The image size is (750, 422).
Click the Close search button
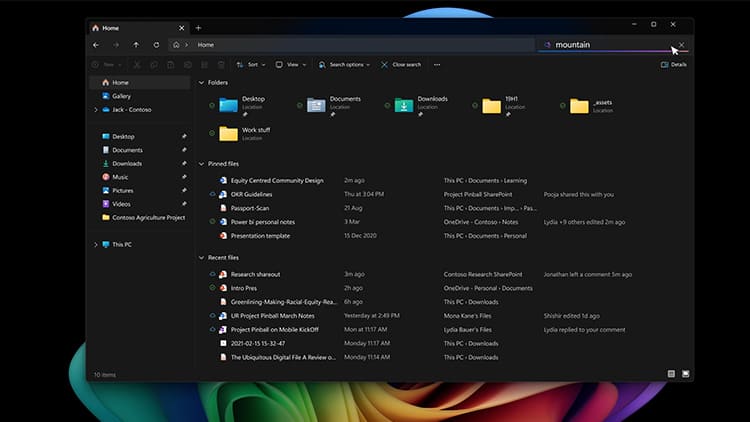(401, 64)
